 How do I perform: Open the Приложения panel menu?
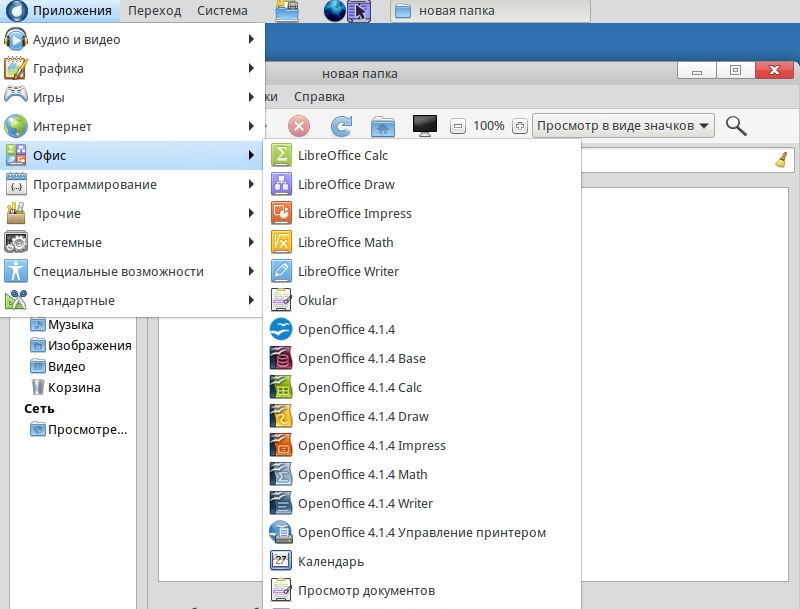pyautogui.click(x=60, y=11)
